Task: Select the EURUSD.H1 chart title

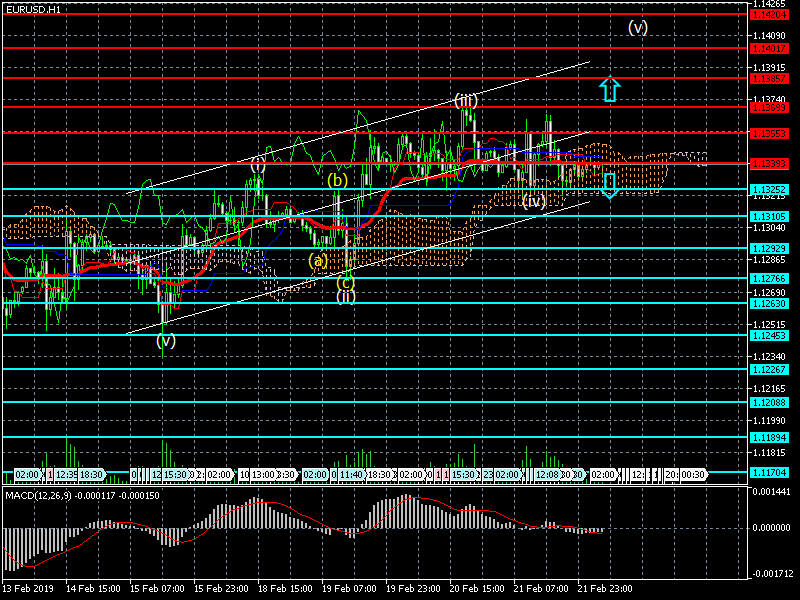Action: 33,10
